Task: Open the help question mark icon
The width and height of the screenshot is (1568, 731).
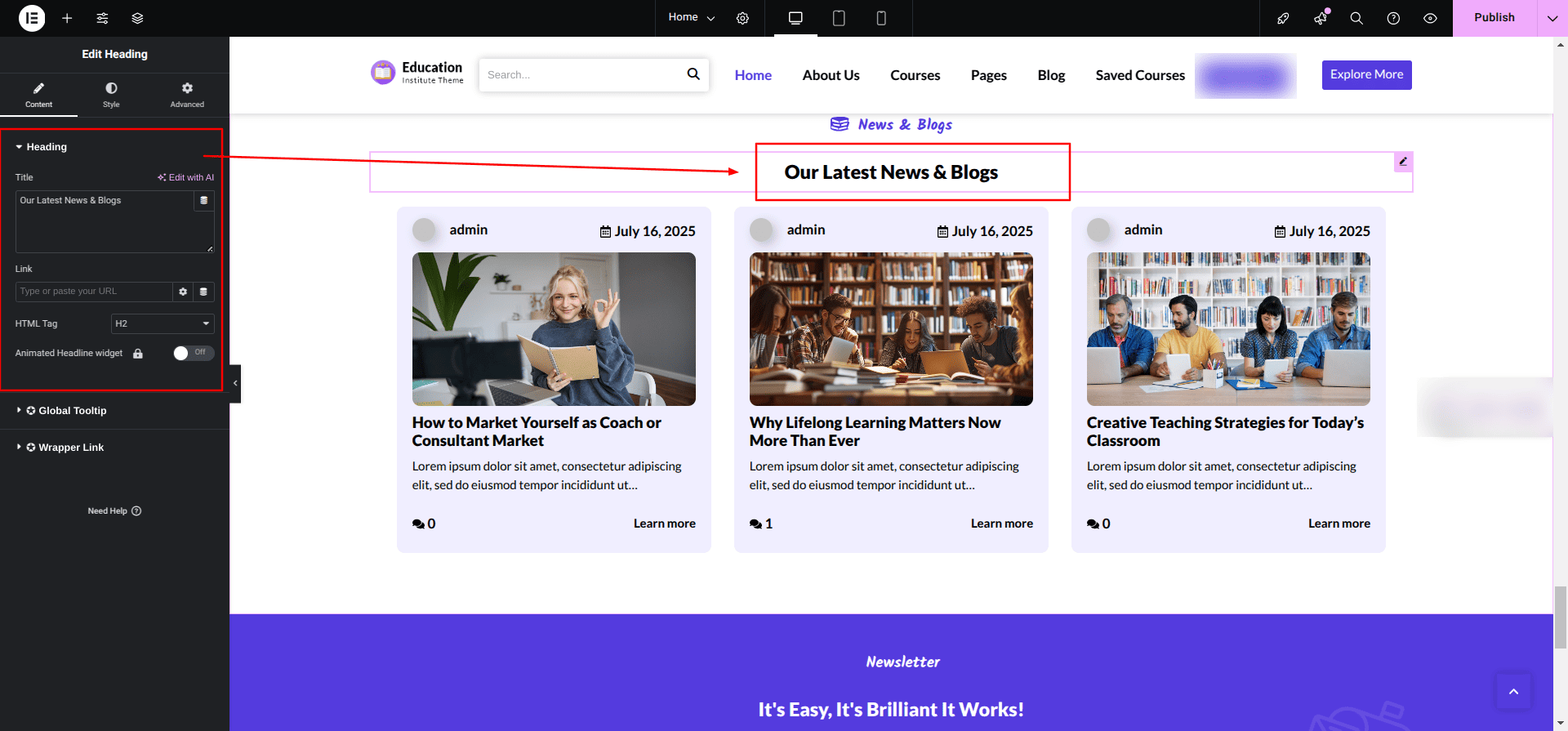Action: [x=1393, y=18]
